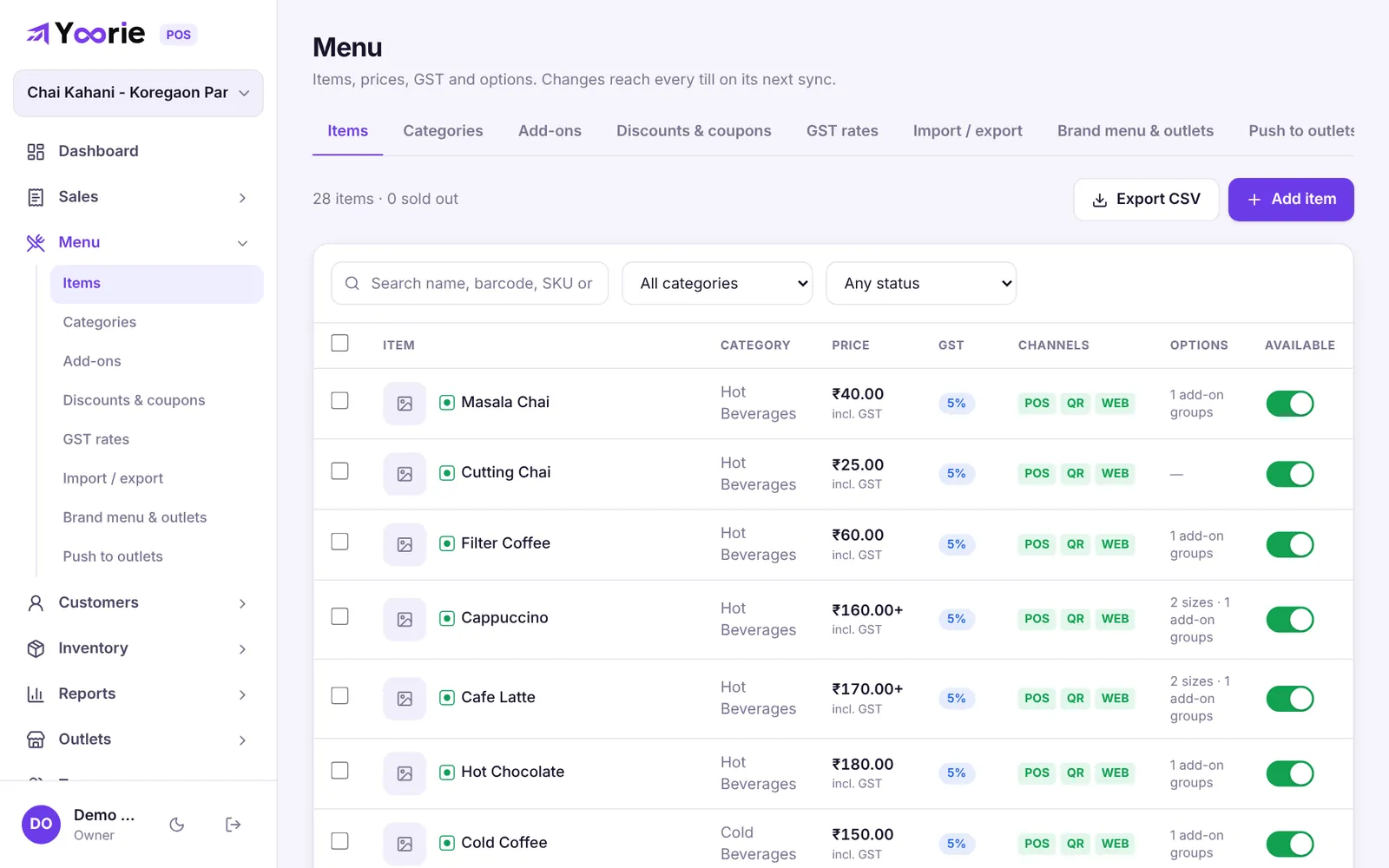Click the Yoorie paper plane logo

37,34
